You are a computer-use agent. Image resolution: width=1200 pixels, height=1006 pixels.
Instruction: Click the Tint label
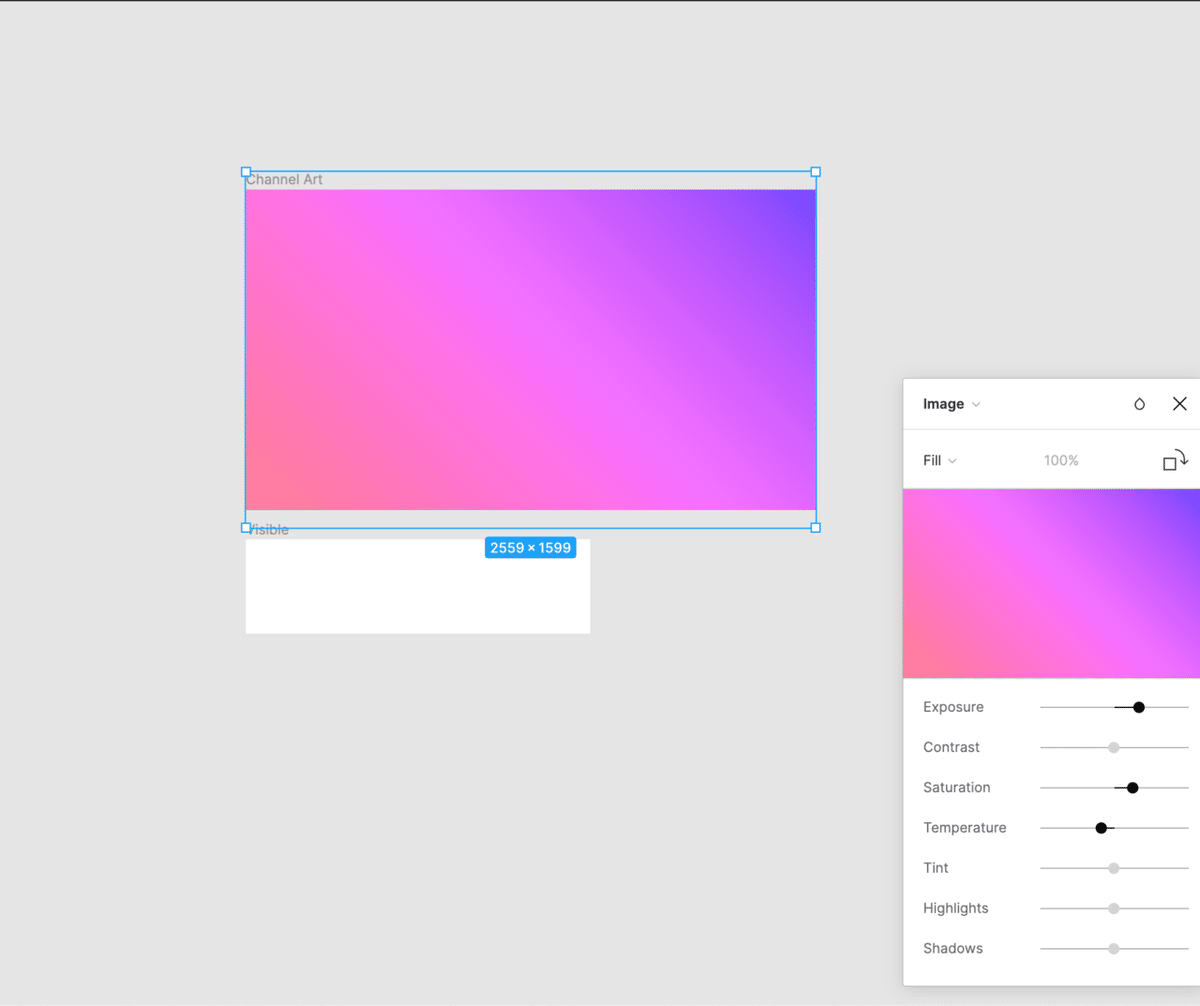click(936, 868)
